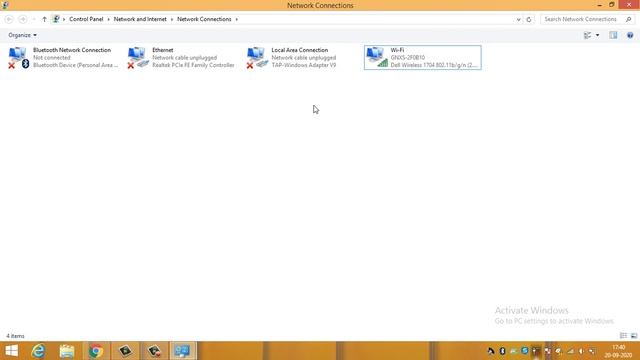Click the window system menu icon

5,5
